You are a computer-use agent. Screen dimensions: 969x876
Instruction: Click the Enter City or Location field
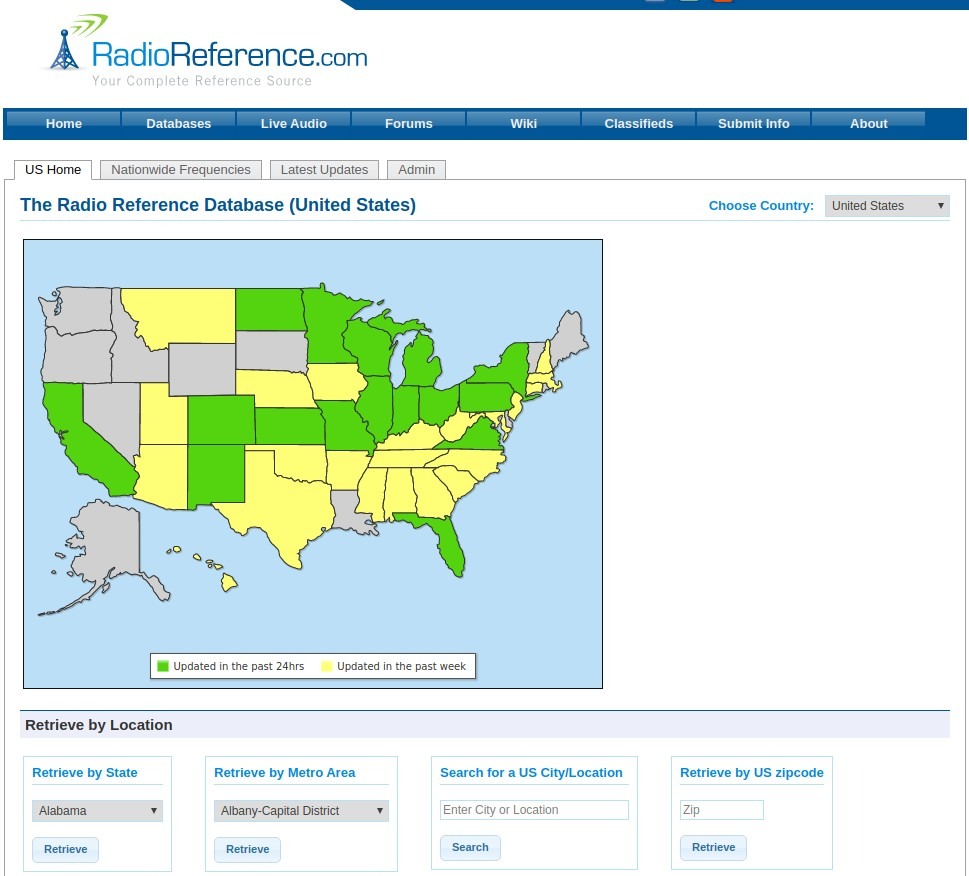[534, 810]
